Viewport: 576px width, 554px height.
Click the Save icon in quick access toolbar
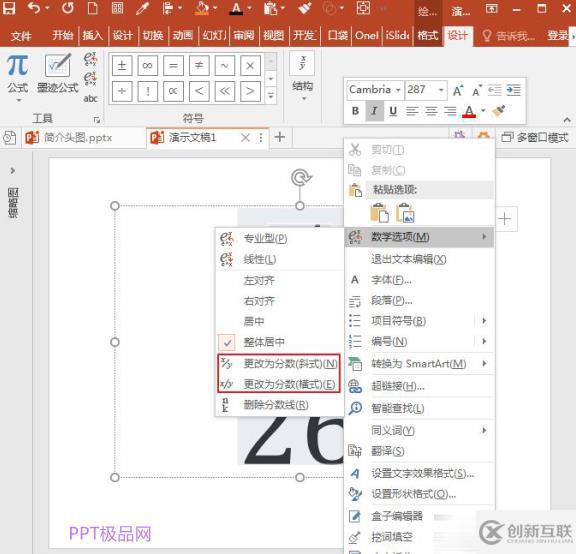click(x=9, y=8)
